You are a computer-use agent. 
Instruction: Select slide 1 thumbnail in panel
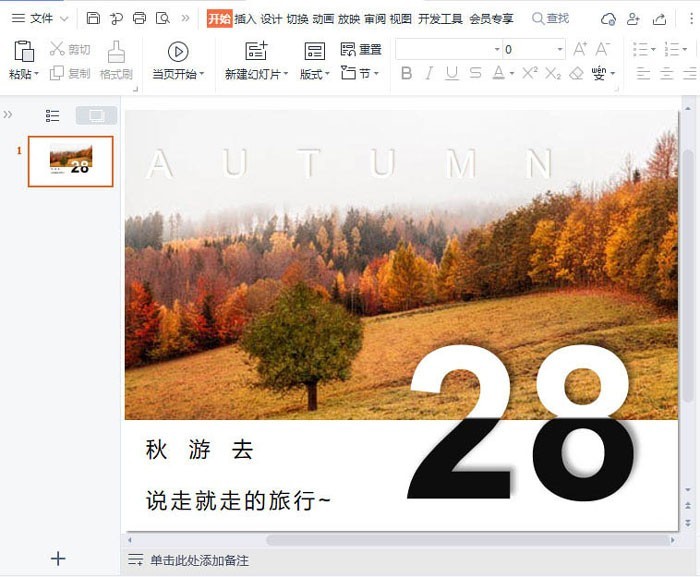[70, 161]
